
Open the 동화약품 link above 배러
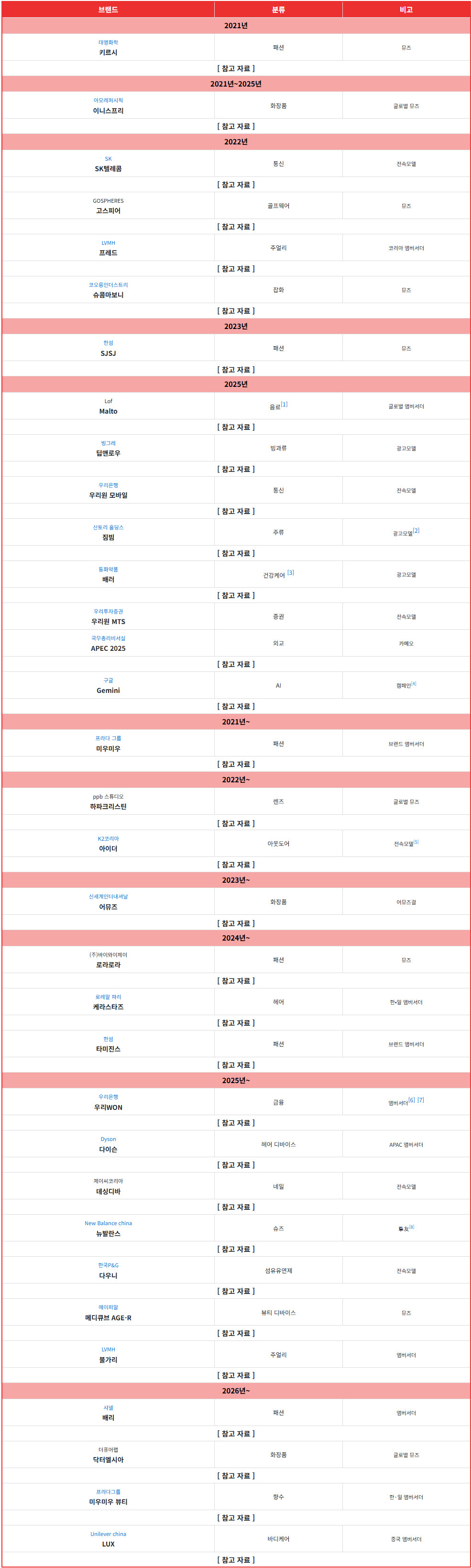click(x=109, y=569)
